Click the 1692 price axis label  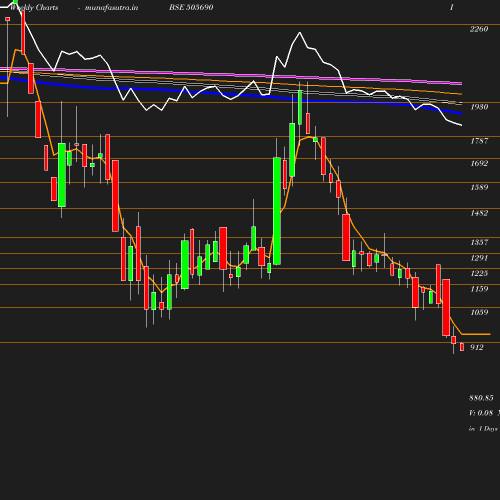pos(479,163)
